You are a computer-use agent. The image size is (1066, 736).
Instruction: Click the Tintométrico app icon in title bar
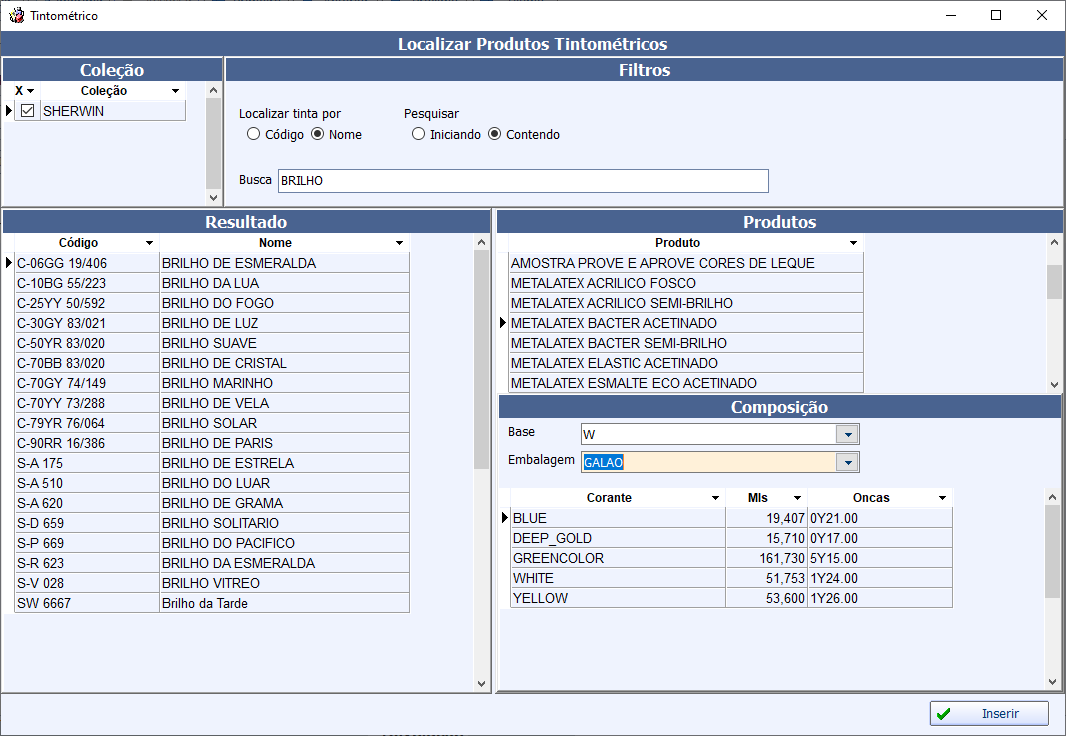16,16
